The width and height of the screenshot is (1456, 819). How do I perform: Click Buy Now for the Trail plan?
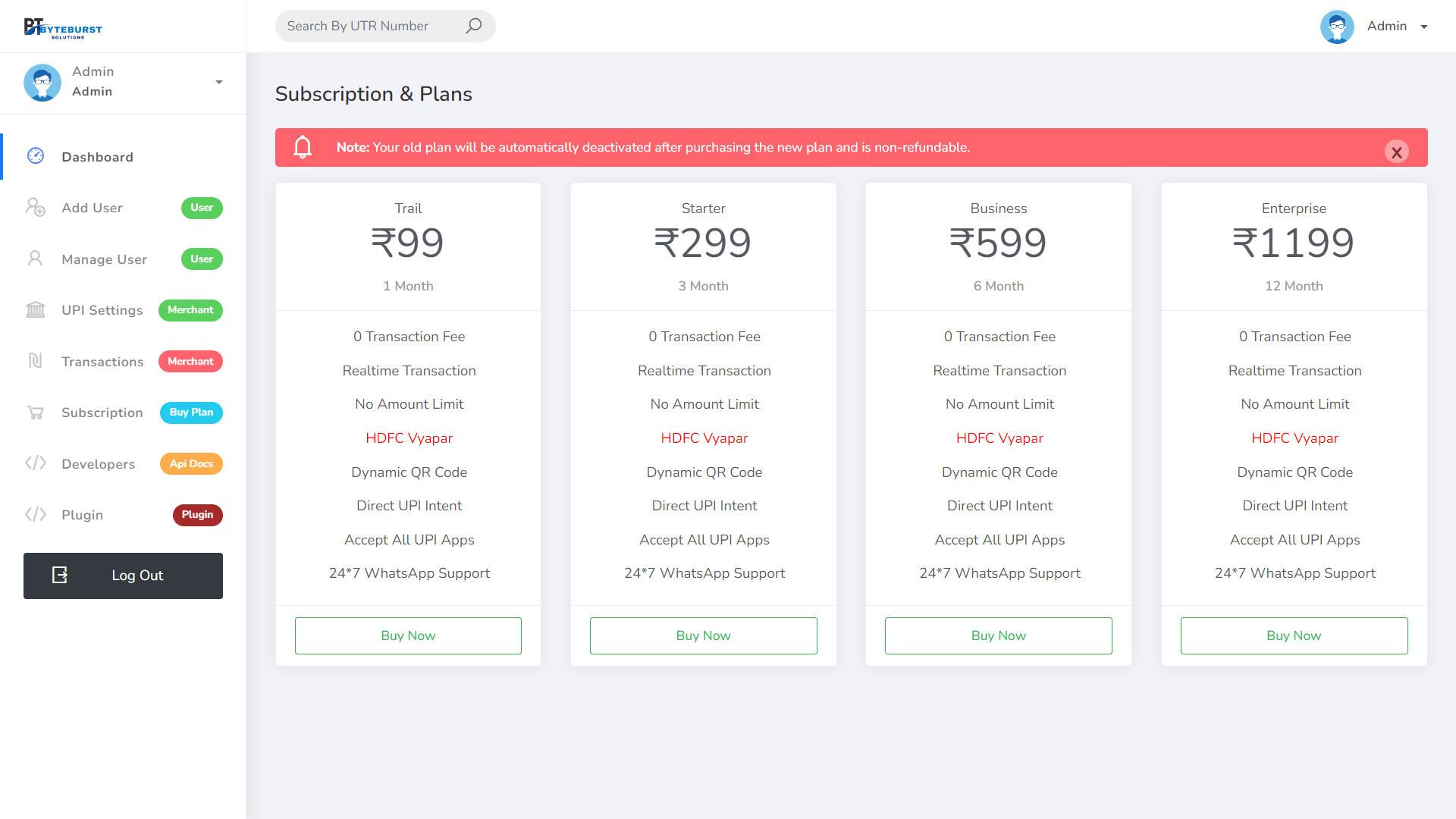point(408,635)
